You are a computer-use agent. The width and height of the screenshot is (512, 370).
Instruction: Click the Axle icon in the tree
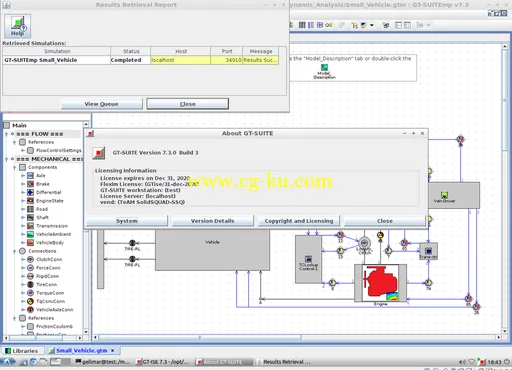pyautogui.click(x=30, y=175)
